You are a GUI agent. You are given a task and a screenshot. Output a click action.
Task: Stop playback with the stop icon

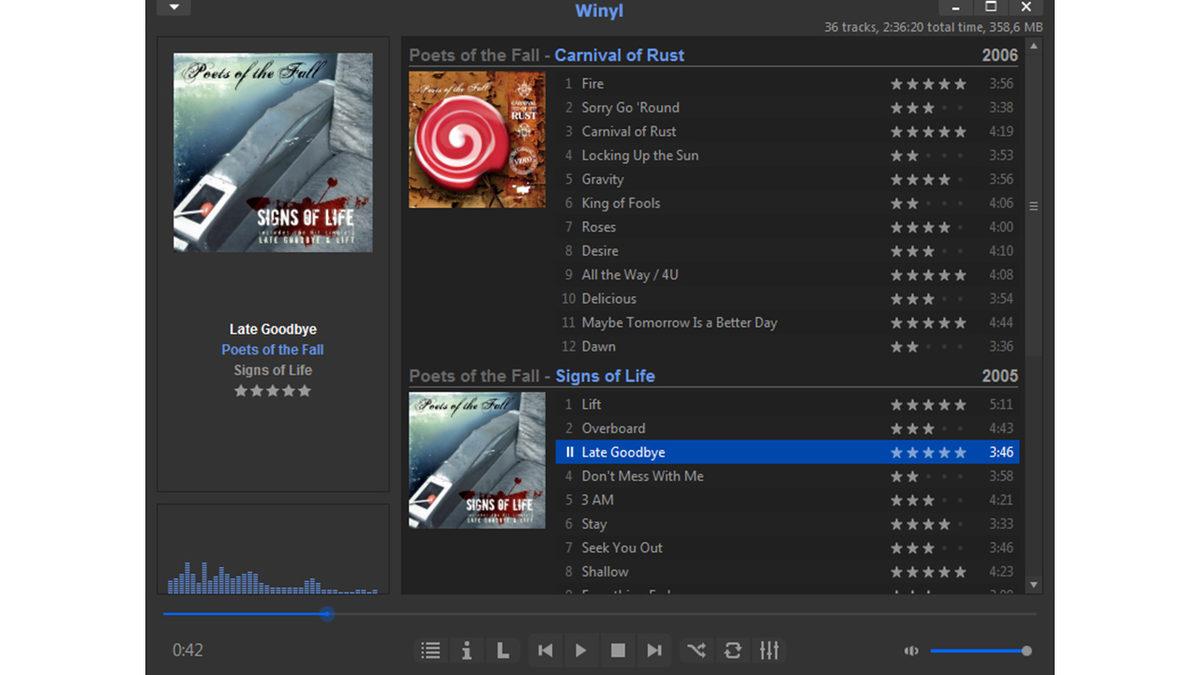point(618,650)
